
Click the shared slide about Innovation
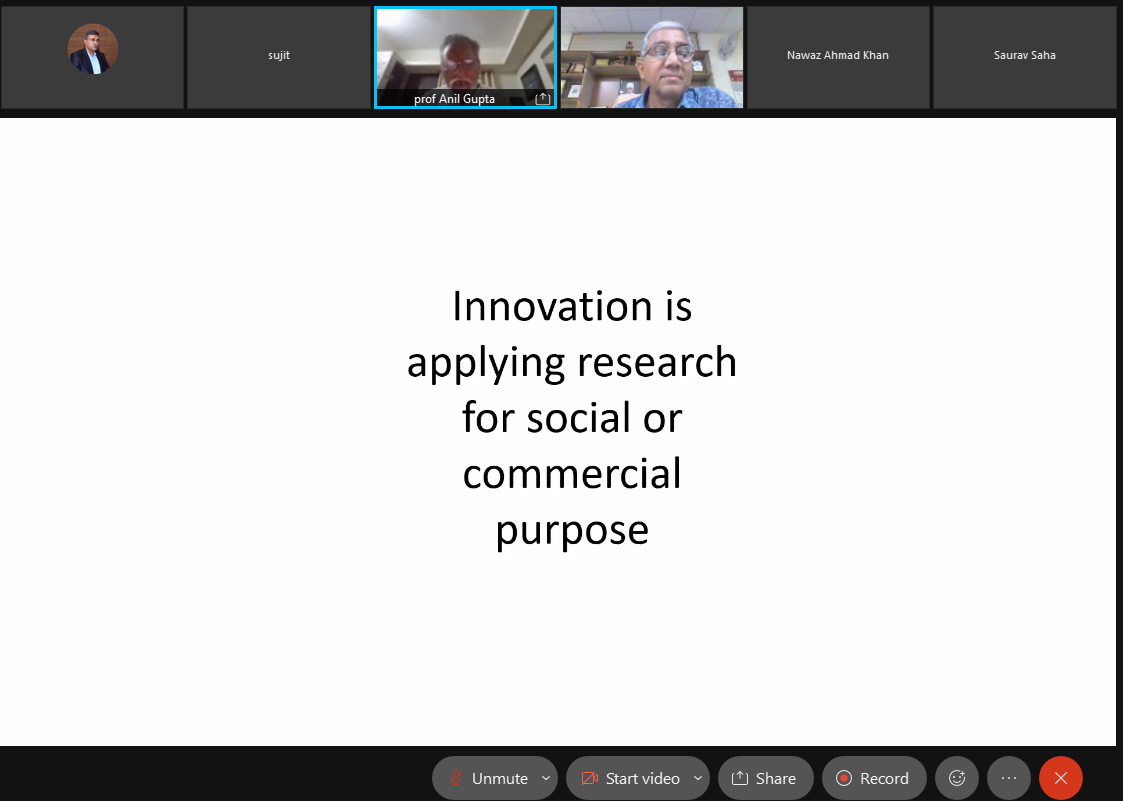point(571,417)
